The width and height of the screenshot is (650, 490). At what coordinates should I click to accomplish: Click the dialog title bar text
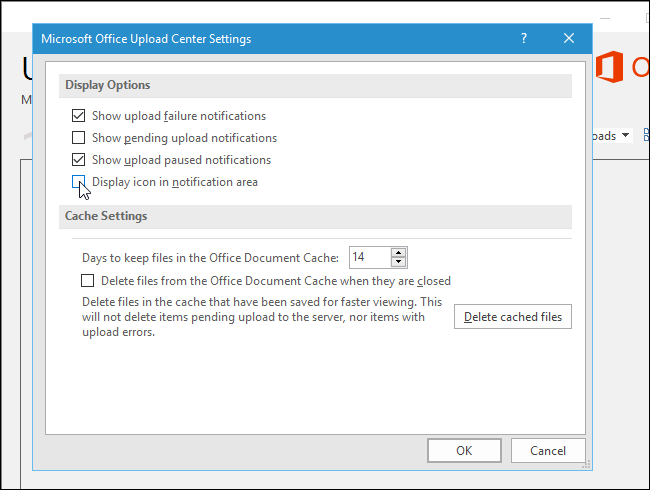click(x=146, y=39)
